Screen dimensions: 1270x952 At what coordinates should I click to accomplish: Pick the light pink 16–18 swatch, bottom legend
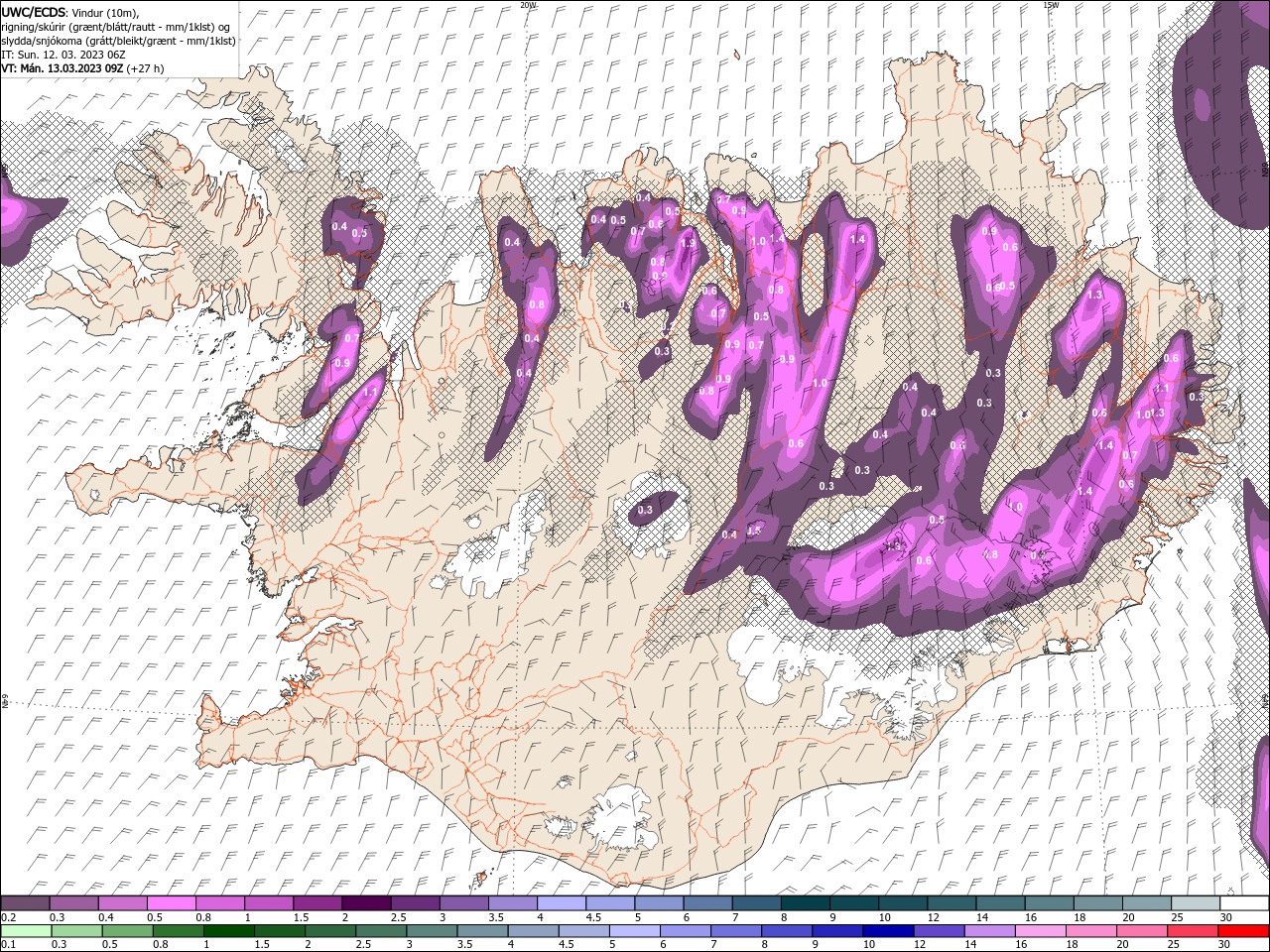tap(1041, 931)
